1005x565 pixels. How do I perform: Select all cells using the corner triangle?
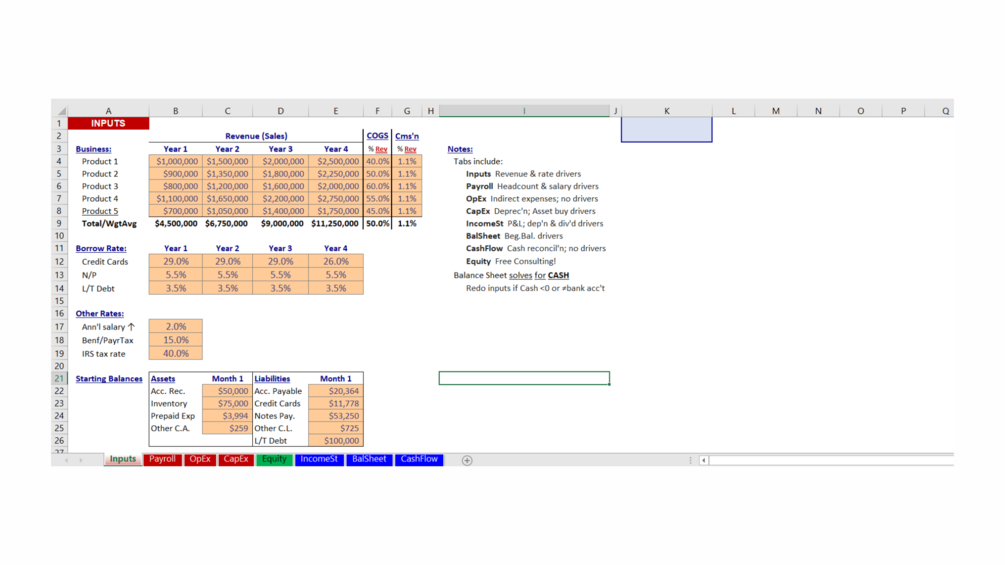(x=60, y=111)
